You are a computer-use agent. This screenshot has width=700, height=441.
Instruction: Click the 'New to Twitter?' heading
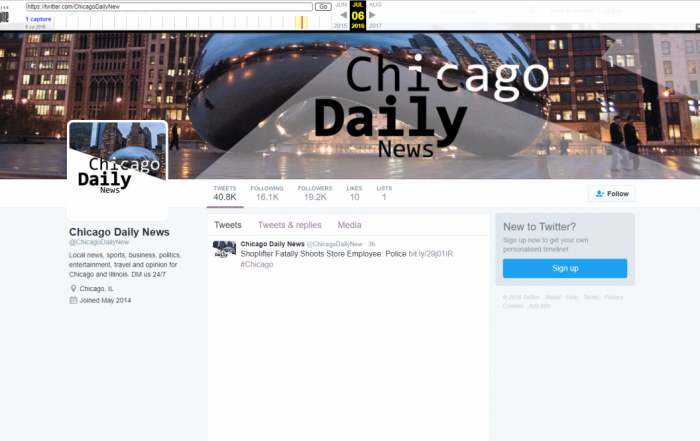click(539, 227)
